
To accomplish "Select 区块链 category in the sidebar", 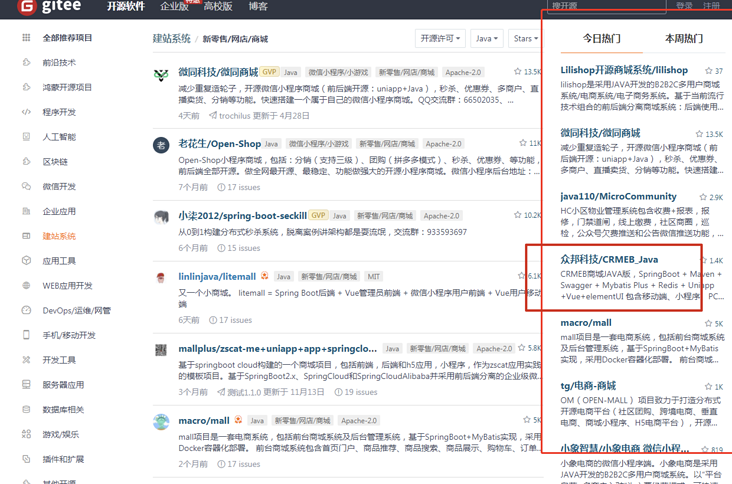I will pyautogui.click(x=55, y=162).
